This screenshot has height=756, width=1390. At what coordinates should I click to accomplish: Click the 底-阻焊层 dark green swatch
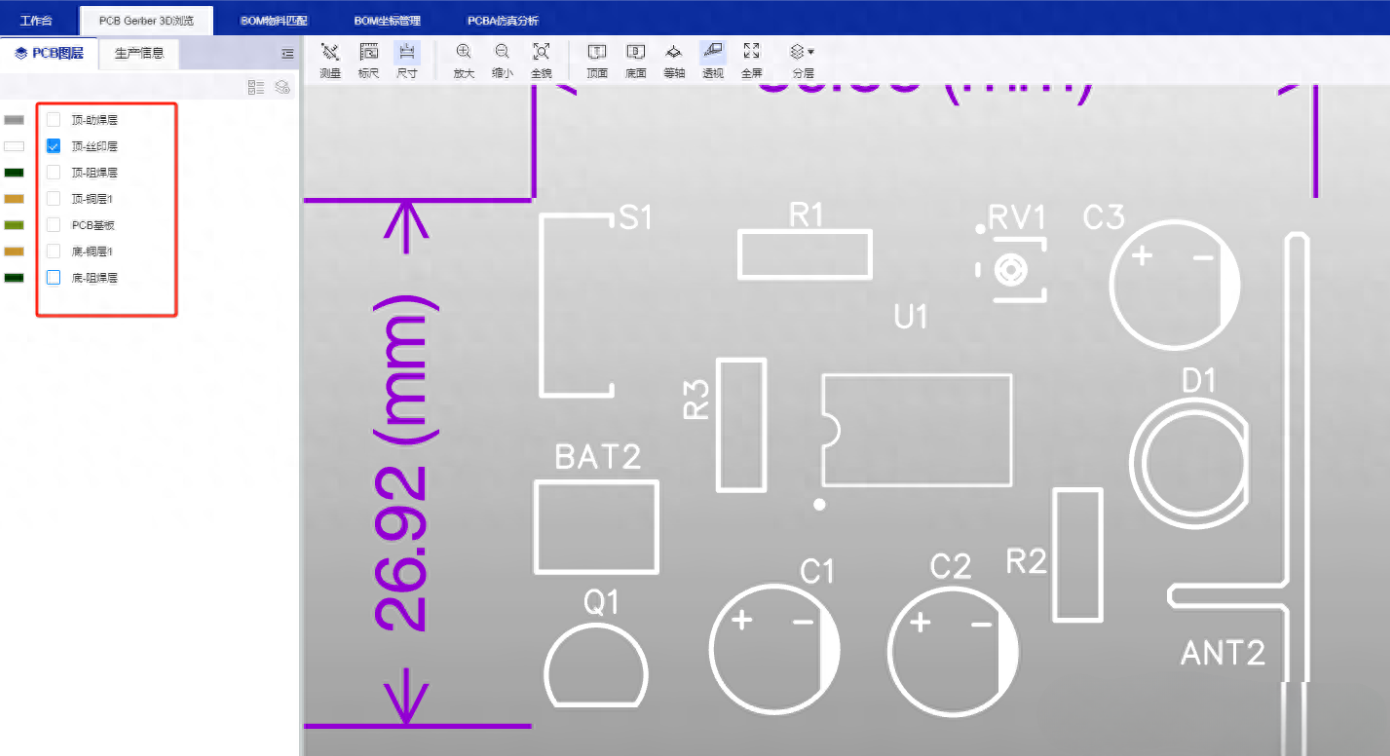14,277
